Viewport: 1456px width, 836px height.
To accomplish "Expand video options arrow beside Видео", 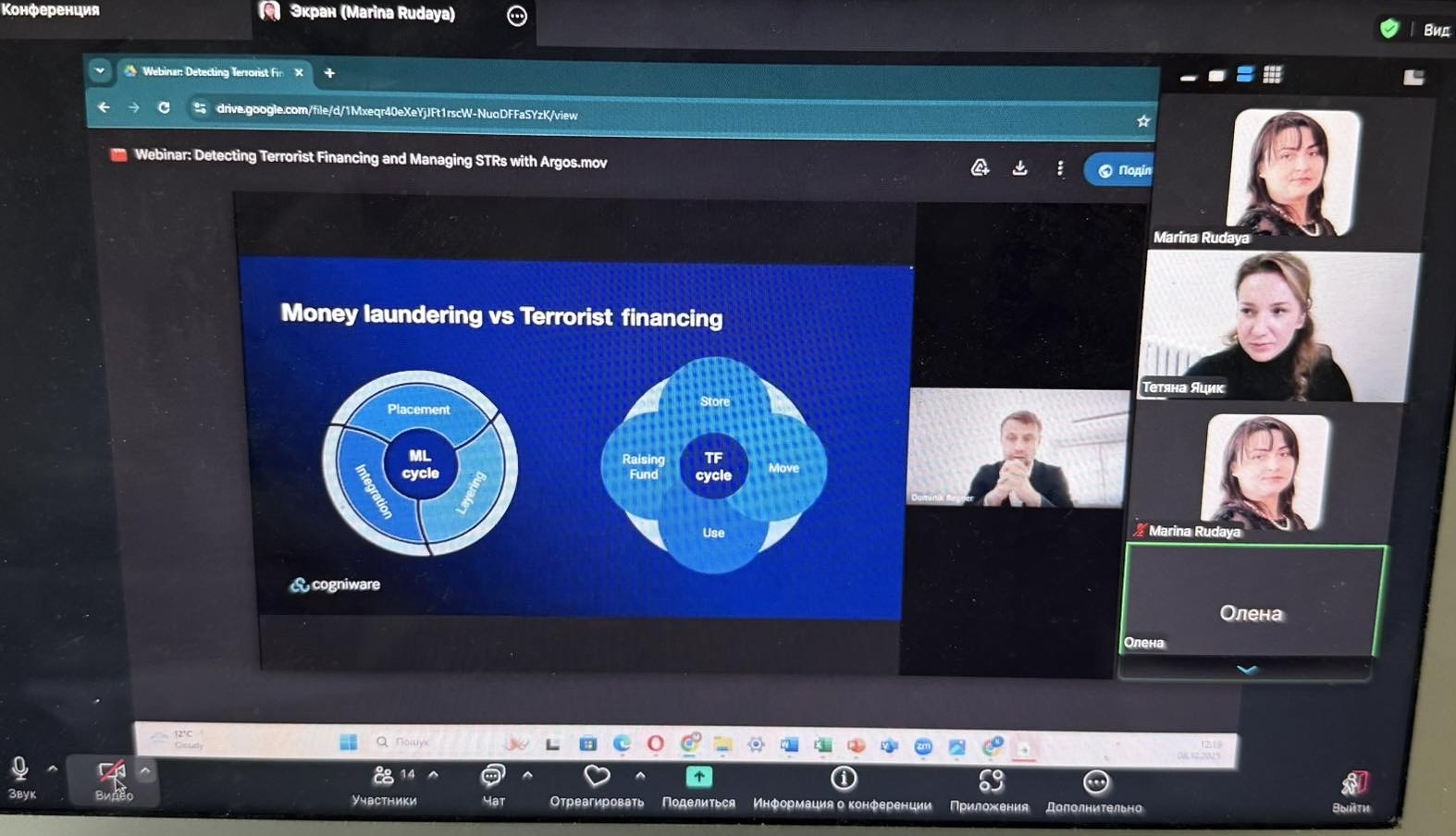I will pos(145,769).
